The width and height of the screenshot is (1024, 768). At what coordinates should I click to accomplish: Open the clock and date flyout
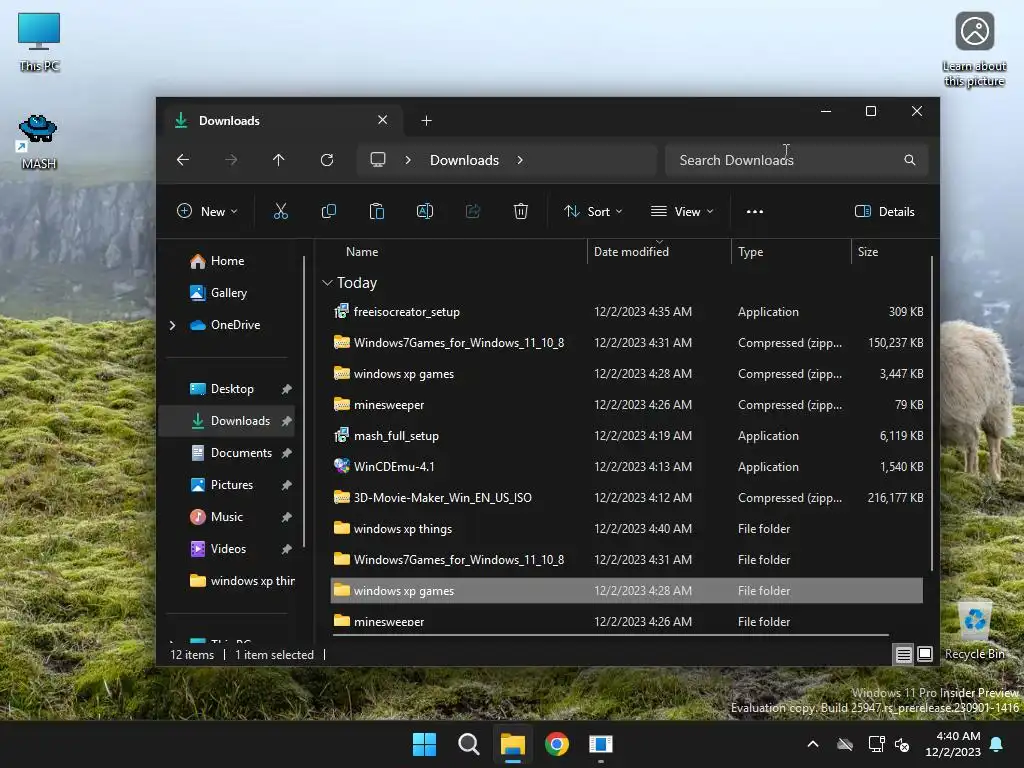[953, 744]
